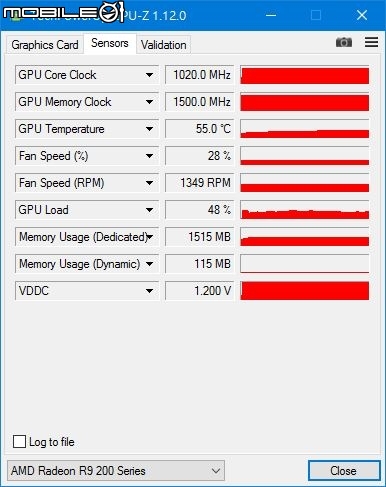Expand the VDDC sensor dropdown
This screenshot has width=386, height=487.
tap(149, 291)
